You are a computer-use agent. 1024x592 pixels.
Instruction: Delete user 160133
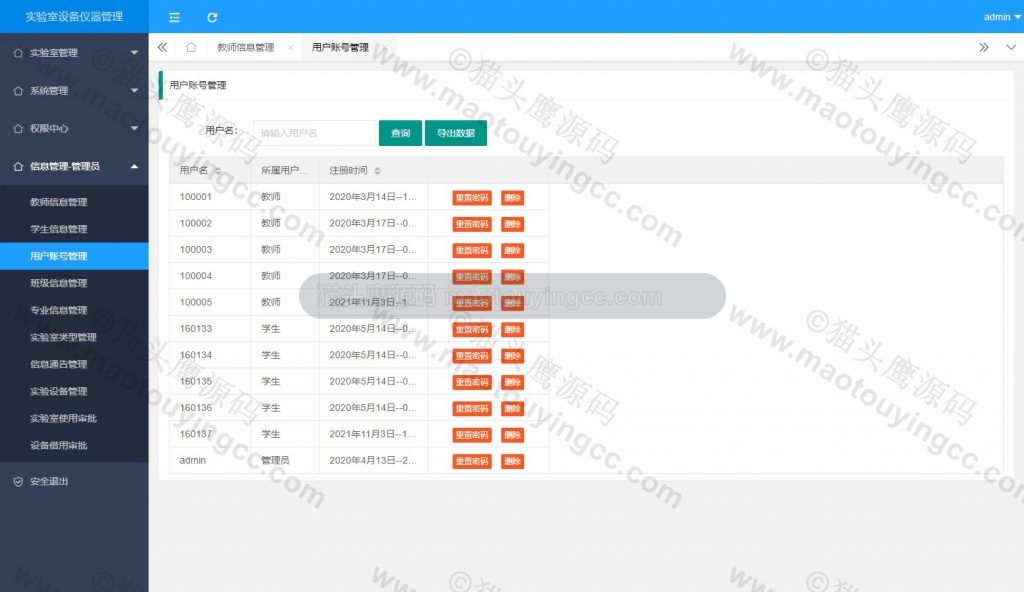pyautogui.click(x=513, y=329)
